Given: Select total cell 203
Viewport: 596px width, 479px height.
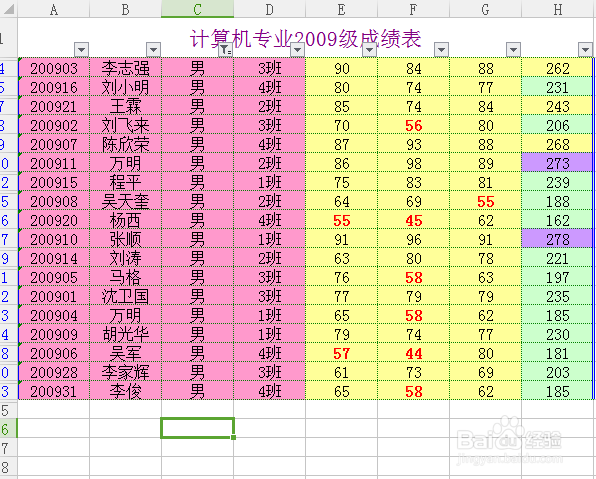Looking at the screenshot, I should click(x=558, y=372).
